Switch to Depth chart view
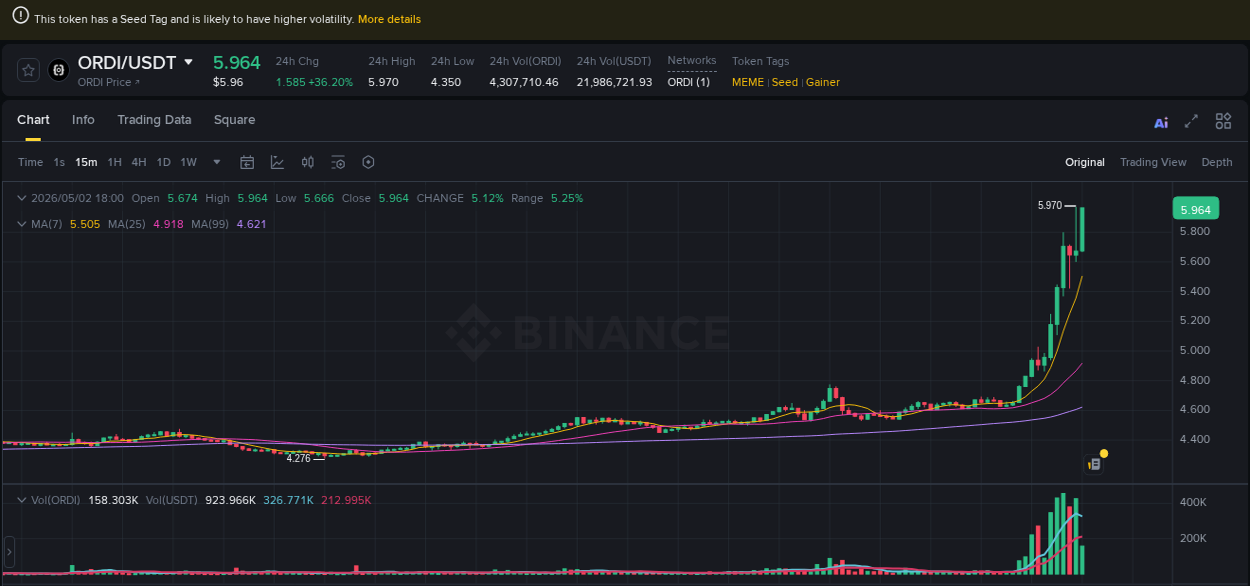This screenshot has width=1250, height=586. (x=1217, y=162)
